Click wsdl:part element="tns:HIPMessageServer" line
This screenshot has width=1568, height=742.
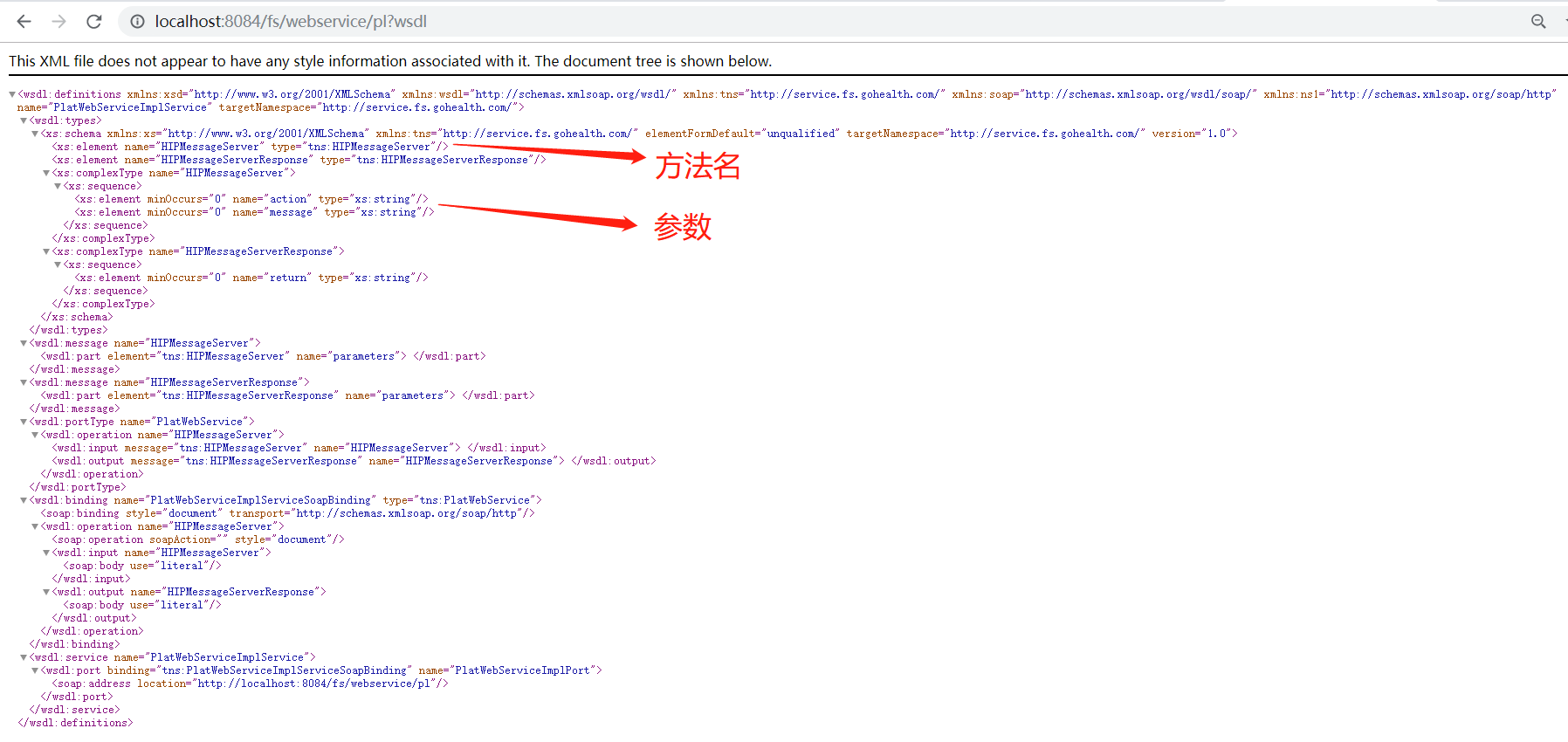[263, 356]
